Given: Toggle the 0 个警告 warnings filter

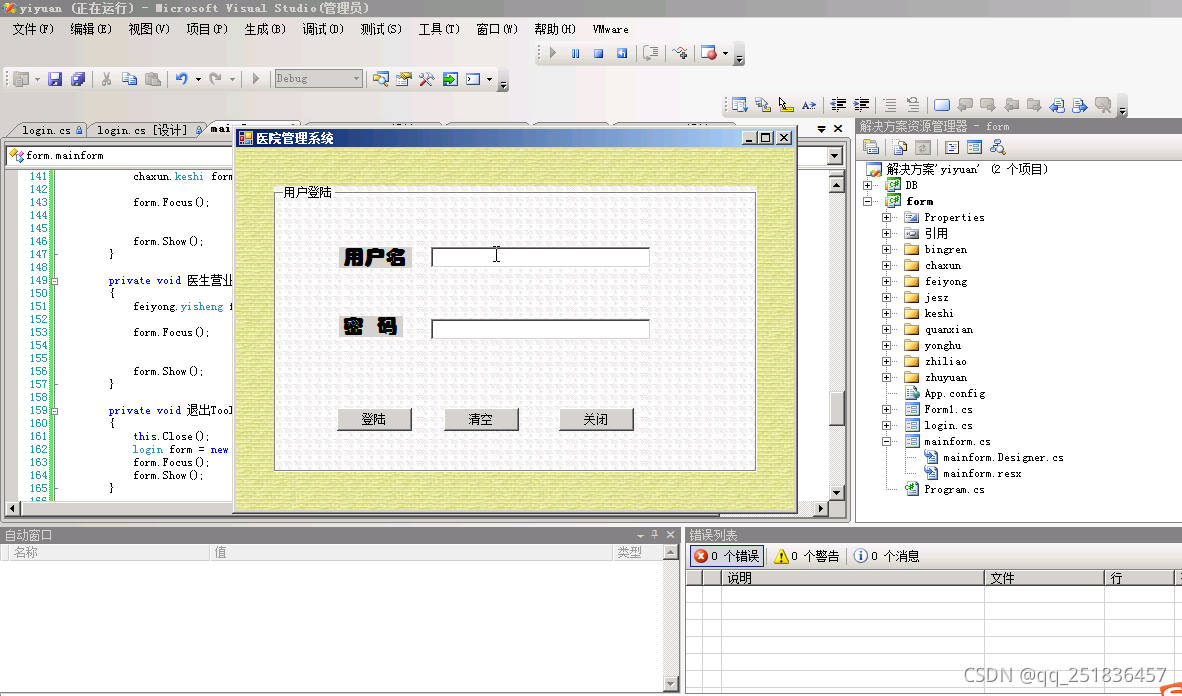Looking at the screenshot, I should tap(807, 556).
